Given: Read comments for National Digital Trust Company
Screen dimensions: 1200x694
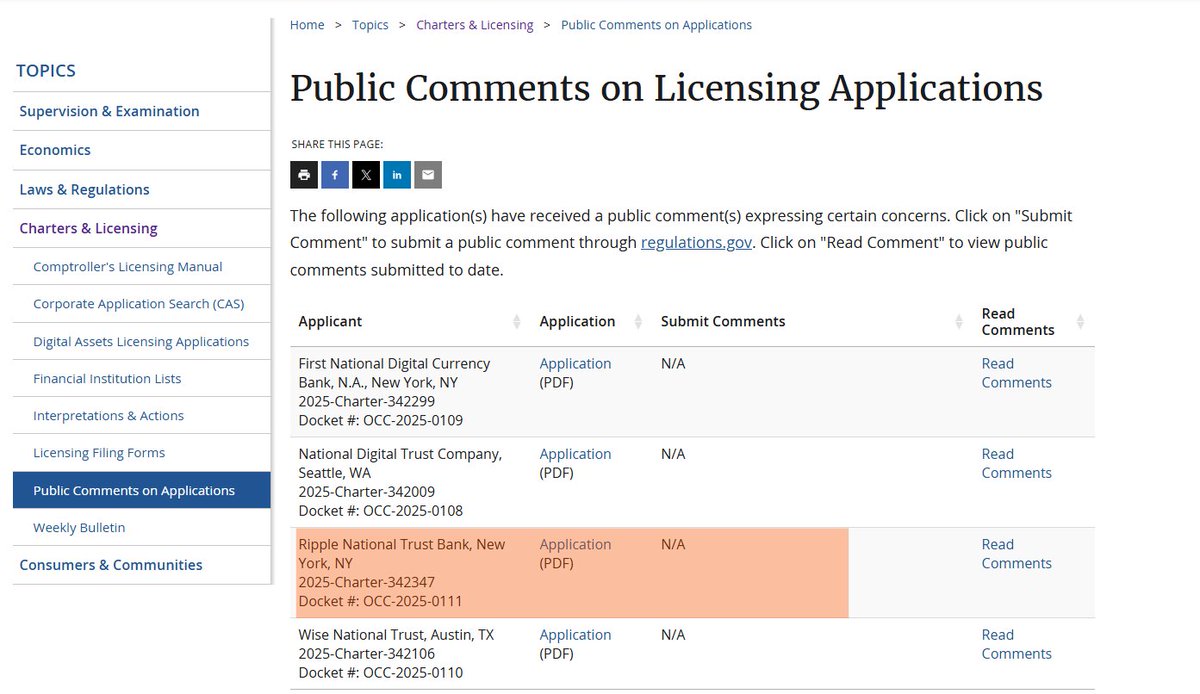Looking at the screenshot, I should (x=1016, y=463).
